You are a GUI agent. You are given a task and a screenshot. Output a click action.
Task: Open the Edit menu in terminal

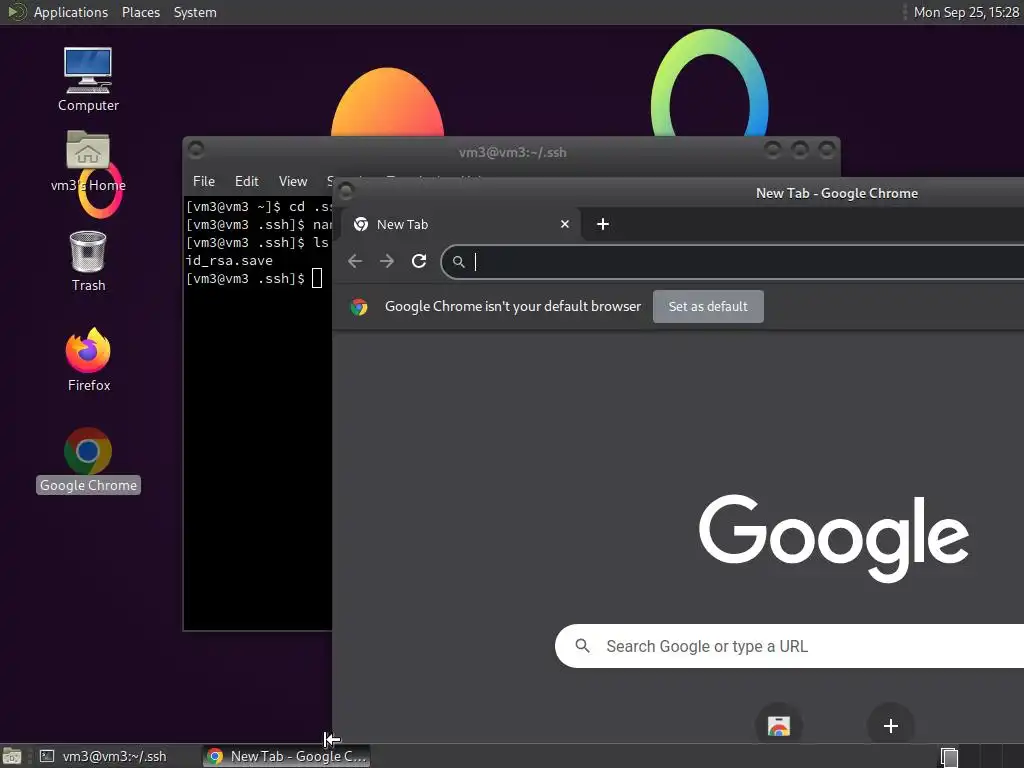pyautogui.click(x=247, y=182)
